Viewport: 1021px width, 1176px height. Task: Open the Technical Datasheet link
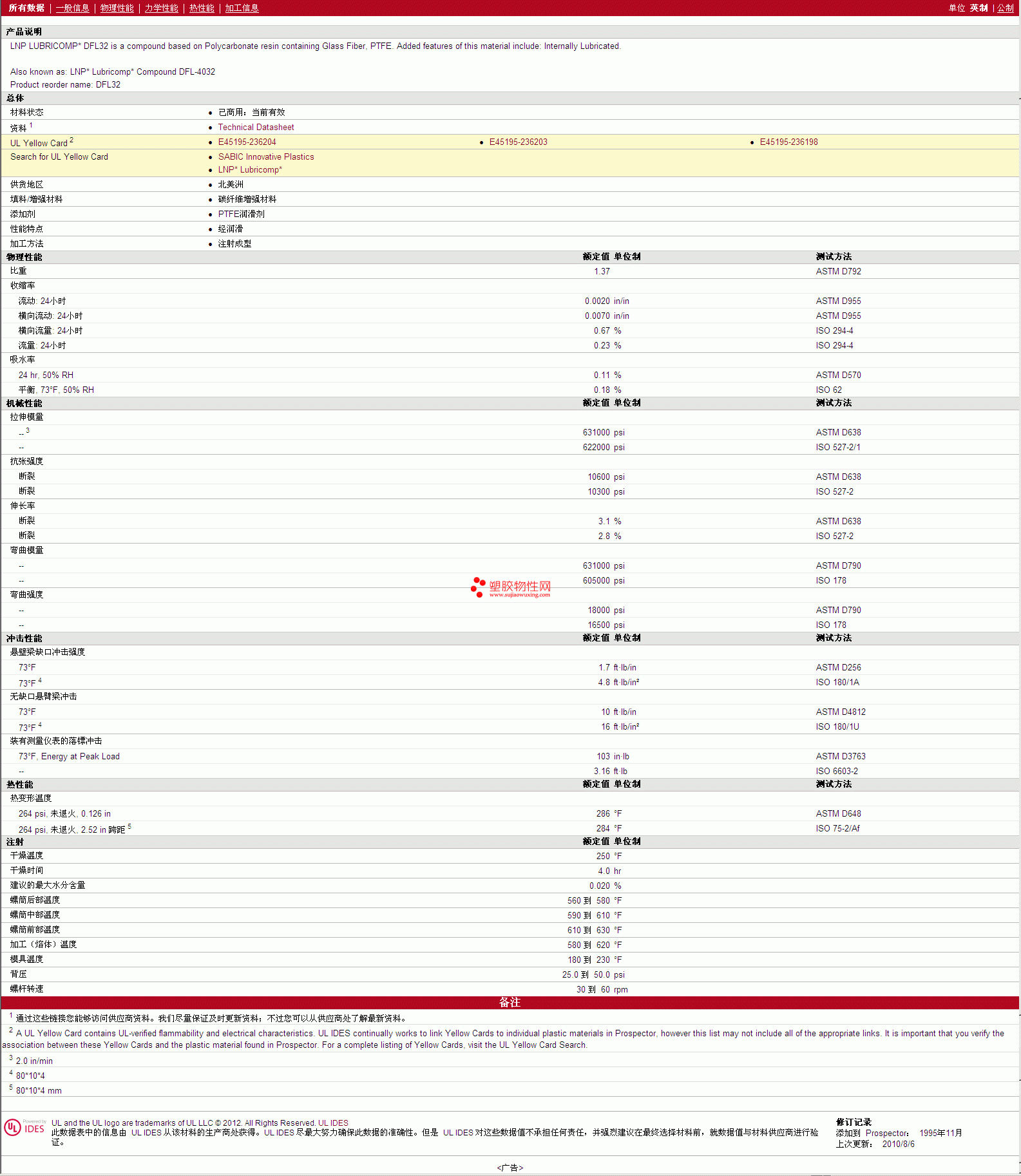256,128
